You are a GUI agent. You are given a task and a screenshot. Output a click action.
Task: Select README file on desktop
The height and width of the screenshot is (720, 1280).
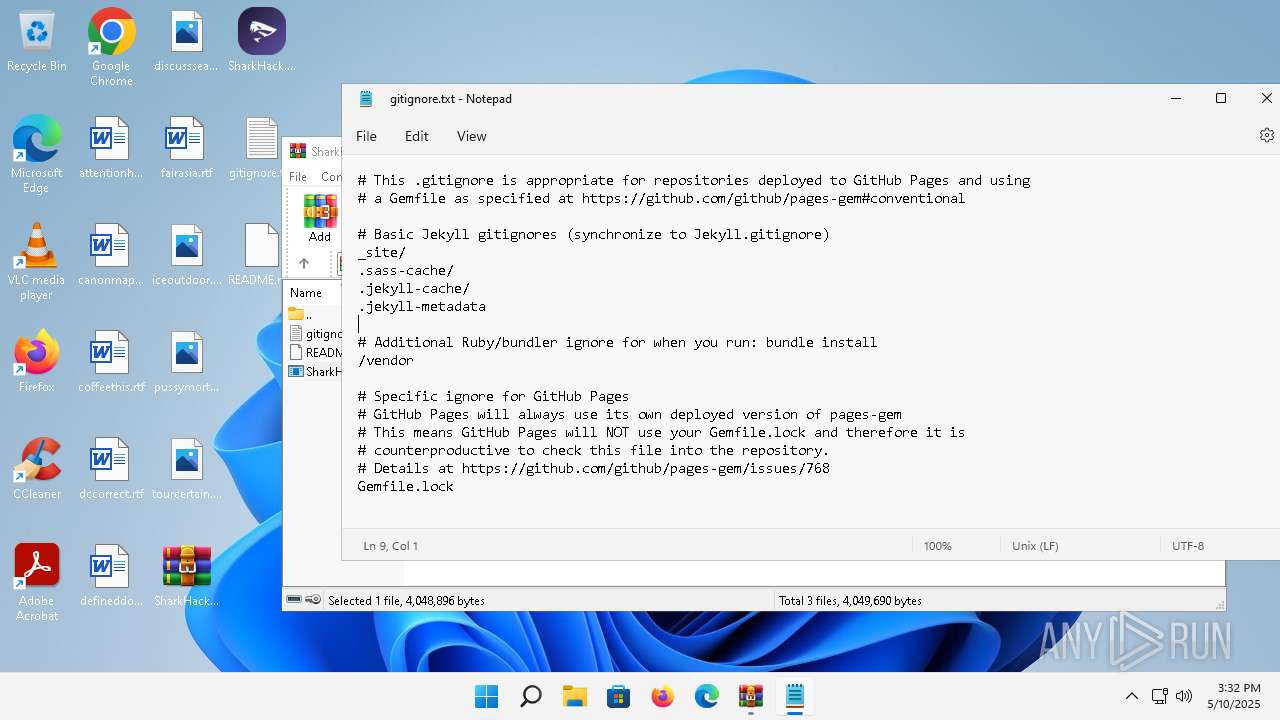pos(256,257)
